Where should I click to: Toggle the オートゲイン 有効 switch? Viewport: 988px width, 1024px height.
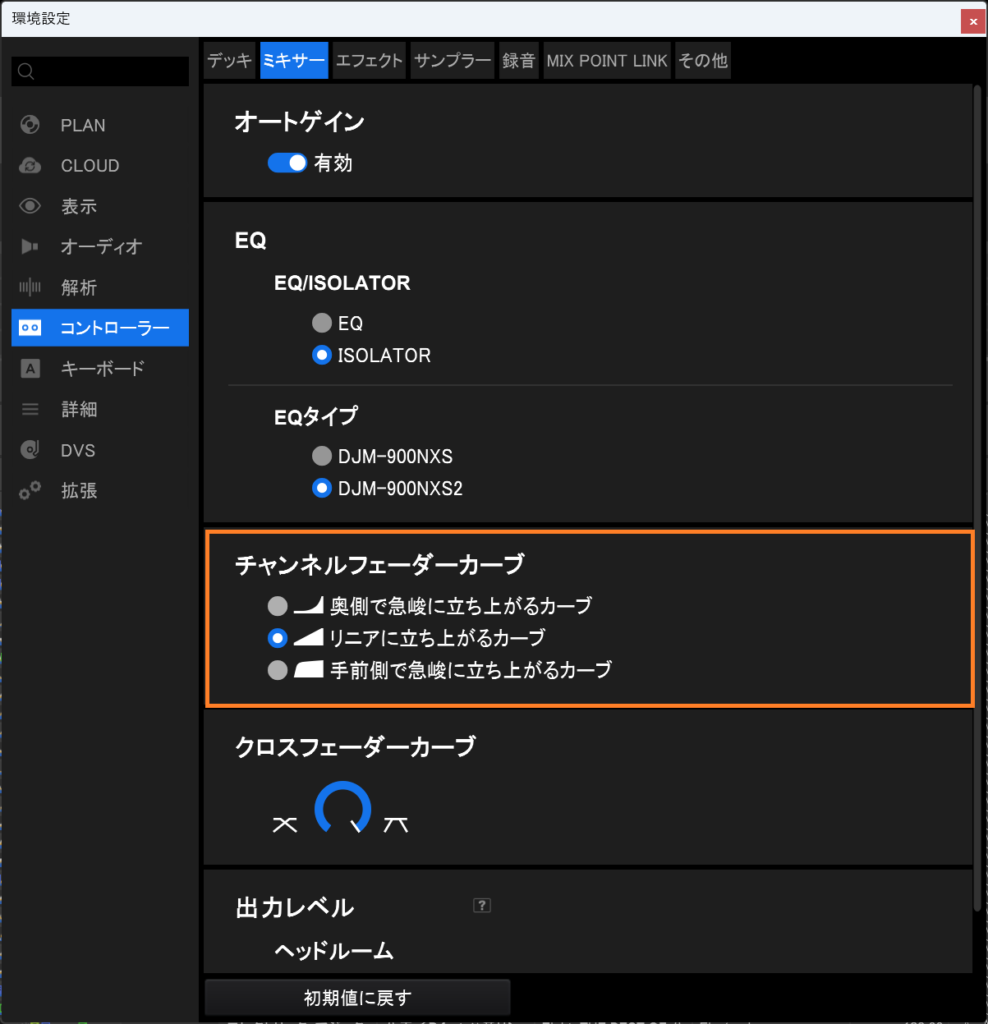click(x=287, y=163)
